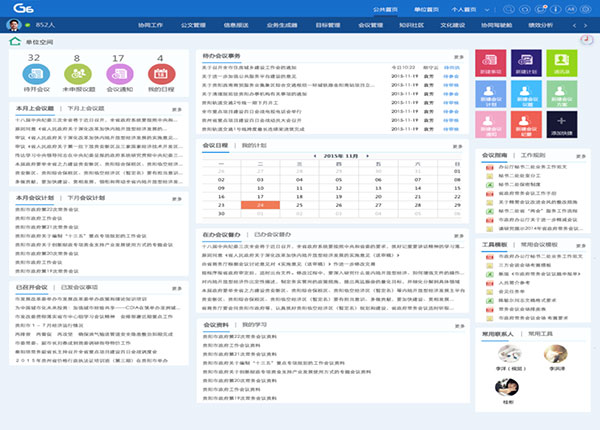Go to next month in the calendar
This screenshot has width=600, height=430.
pyautogui.click(x=367, y=156)
